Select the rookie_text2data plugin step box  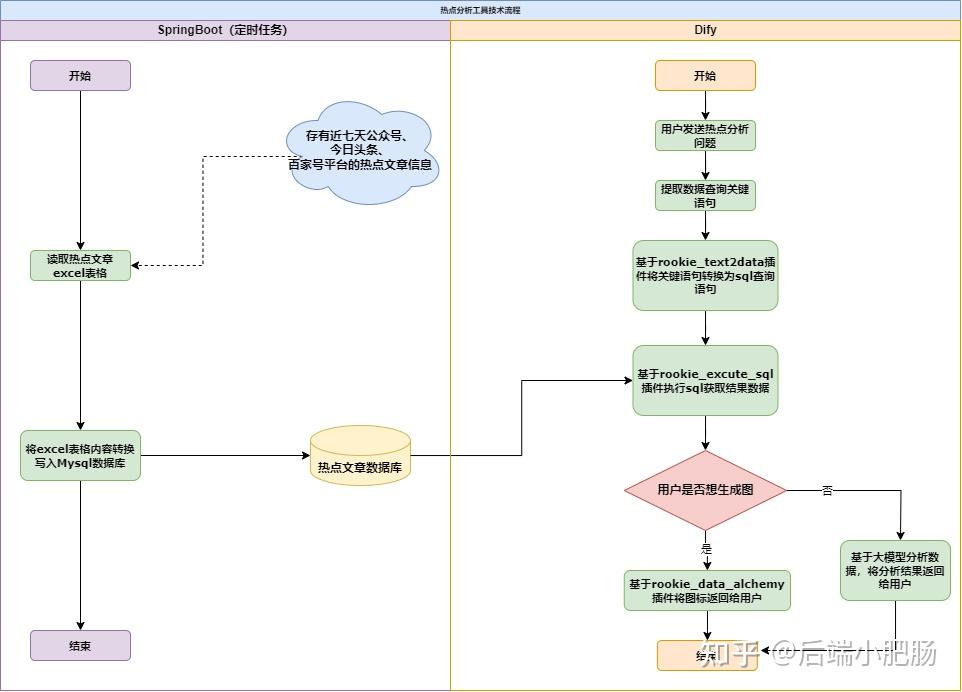click(x=705, y=275)
